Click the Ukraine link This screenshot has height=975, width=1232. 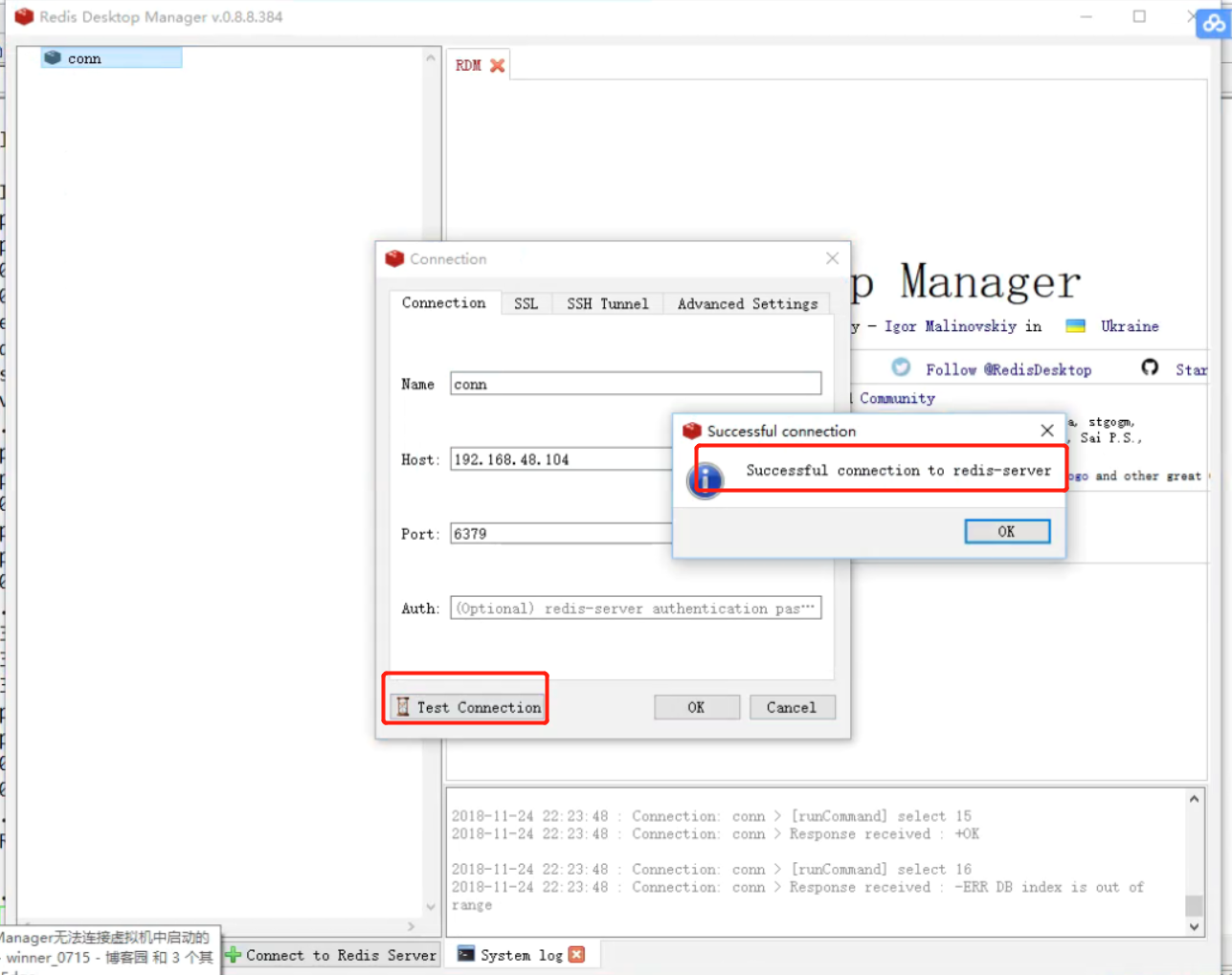pos(1130,326)
